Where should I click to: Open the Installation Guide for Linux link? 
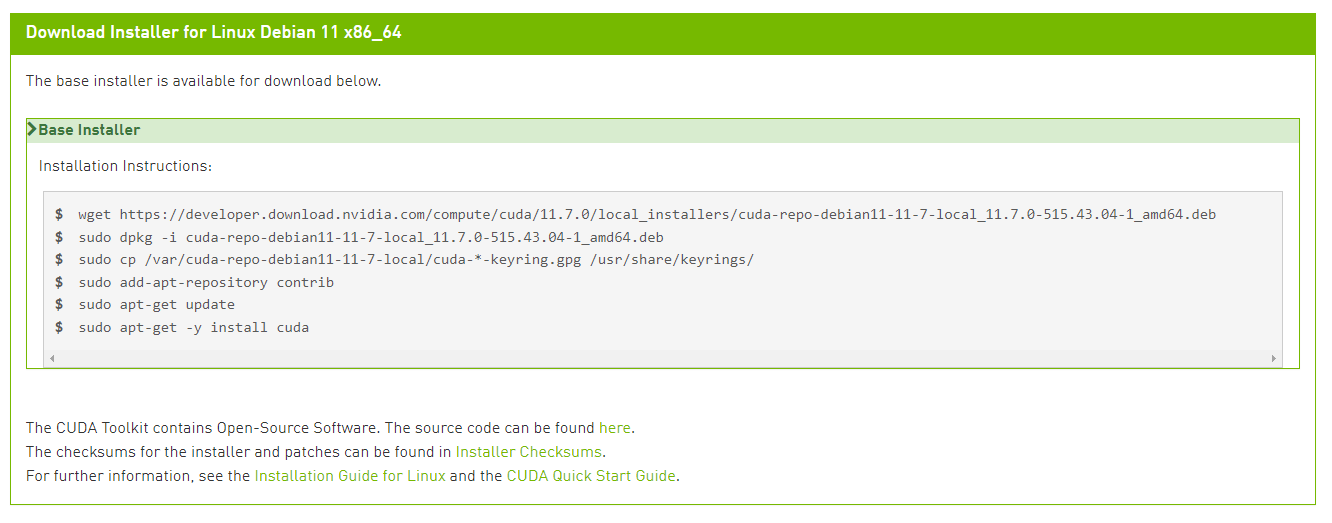pyautogui.click(x=350, y=476)
